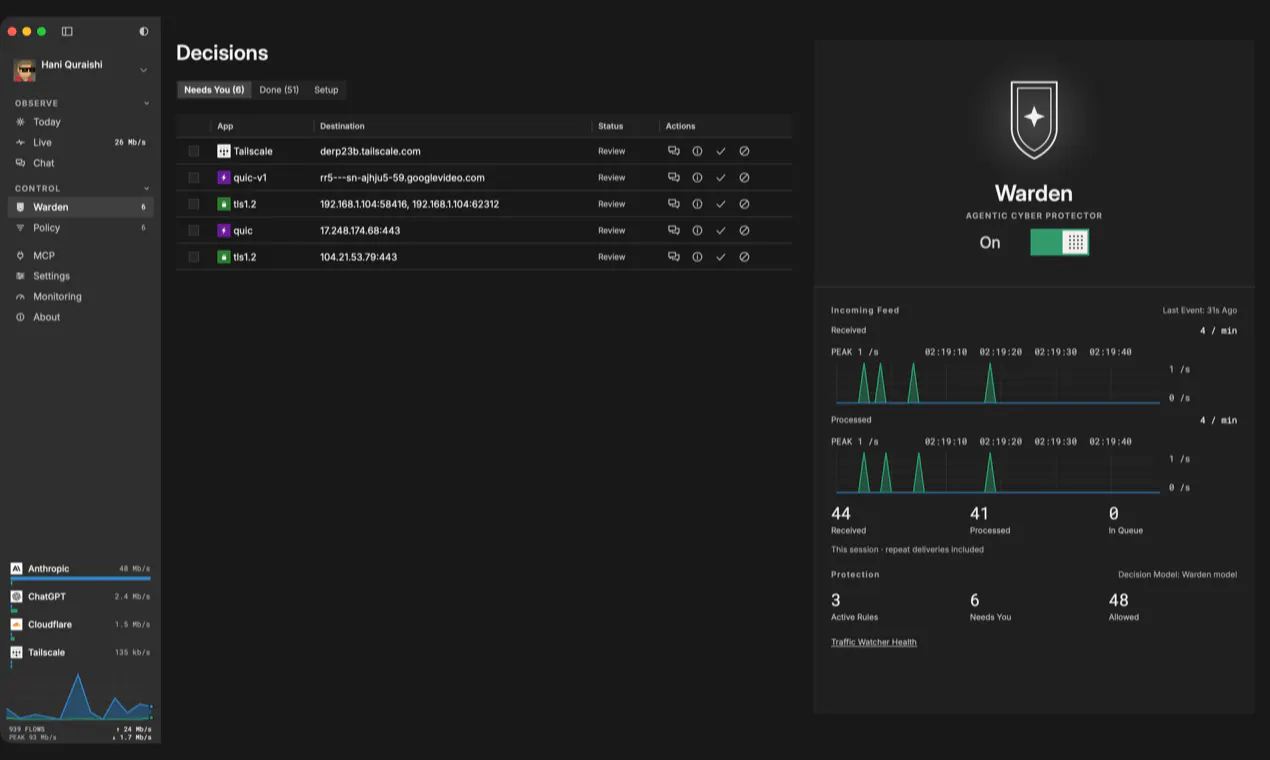Open Chat in the sidebar

point(80,163)
